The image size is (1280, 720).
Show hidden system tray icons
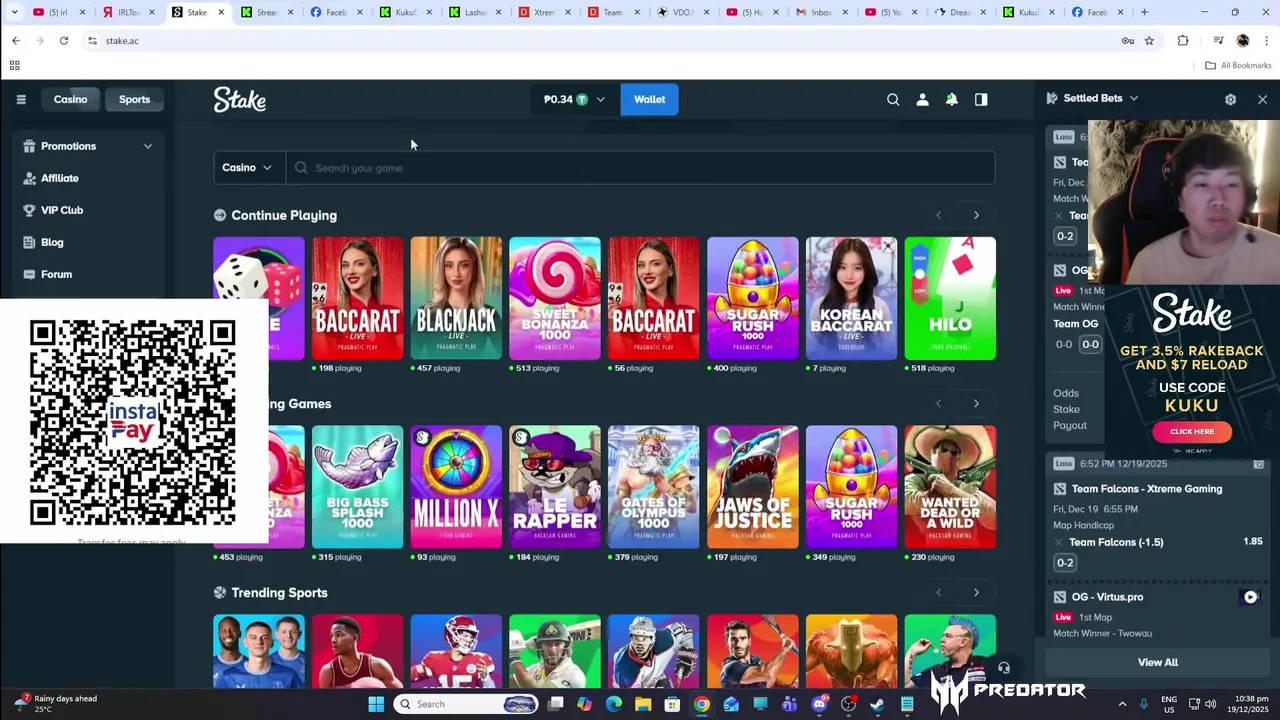coord(1122,704)
